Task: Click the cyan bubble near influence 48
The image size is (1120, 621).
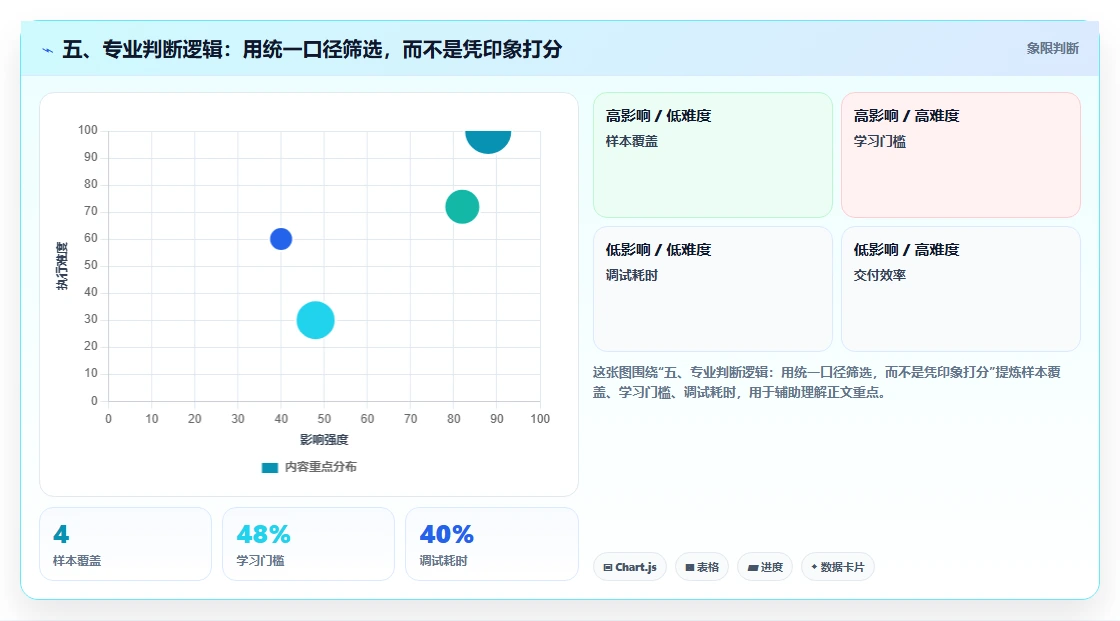Action: coord(316,320)
